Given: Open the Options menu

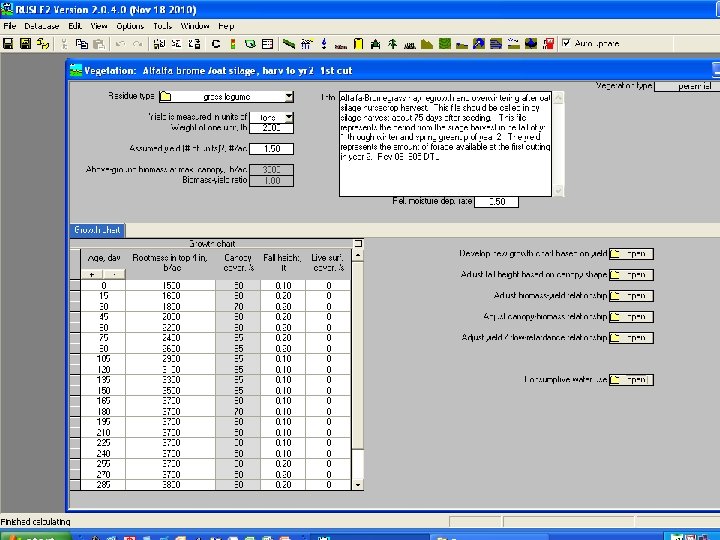Looking at the screenshot, I should (130, 26).
